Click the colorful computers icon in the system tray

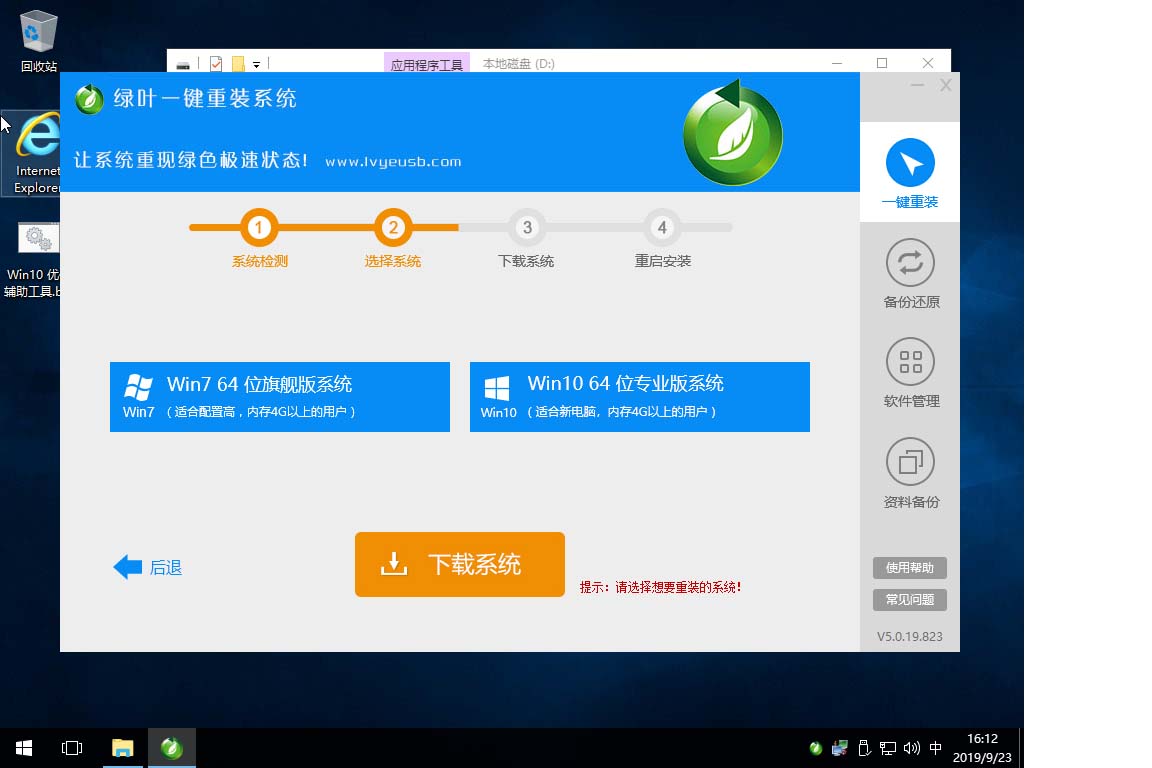click(x=840, y=748)
